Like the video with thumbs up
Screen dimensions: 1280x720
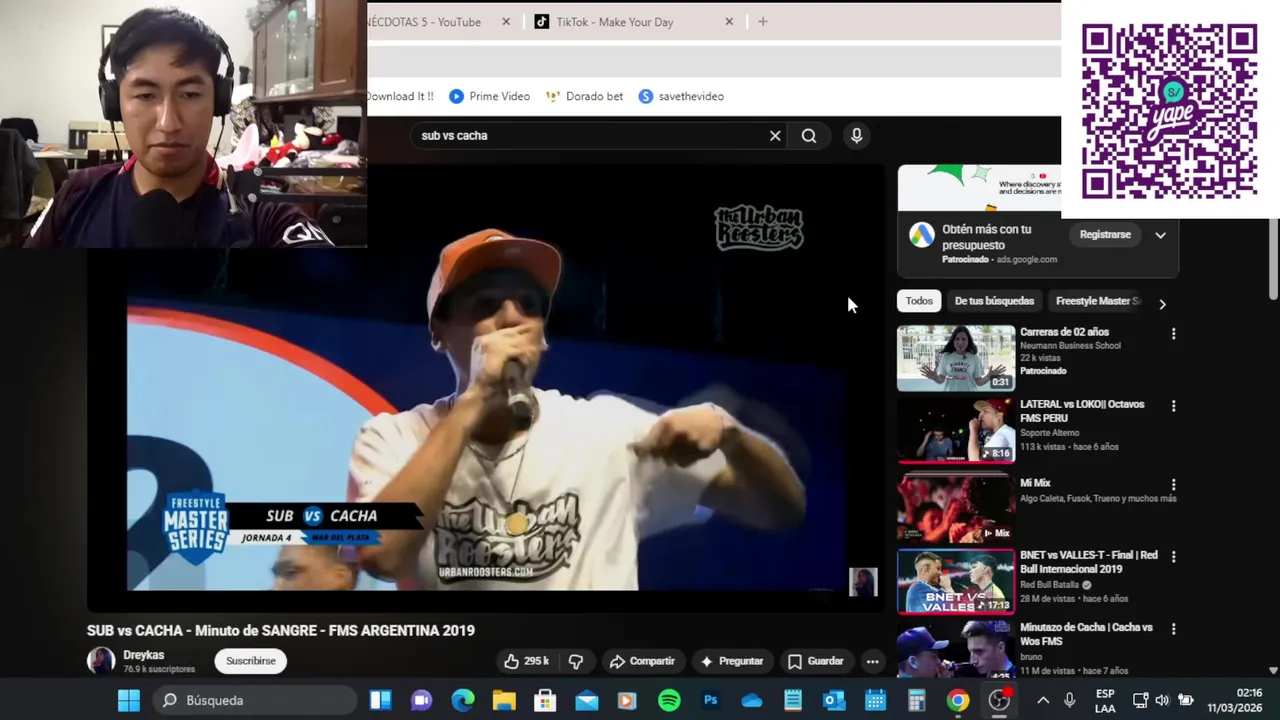coord(526,661)
